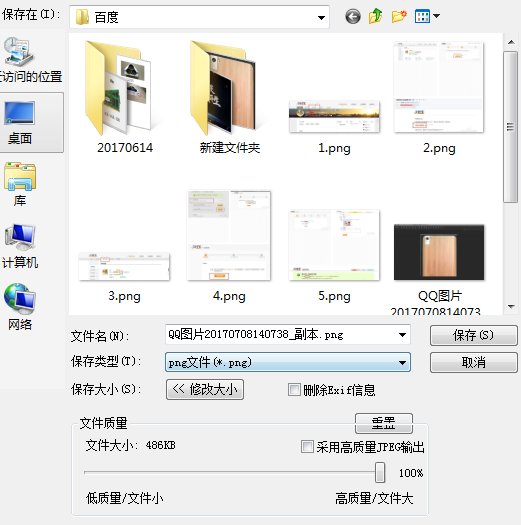This screenshot has width=521, height=525.
Task: Click the file list scroll down arrow
Action: coord(511,306)
